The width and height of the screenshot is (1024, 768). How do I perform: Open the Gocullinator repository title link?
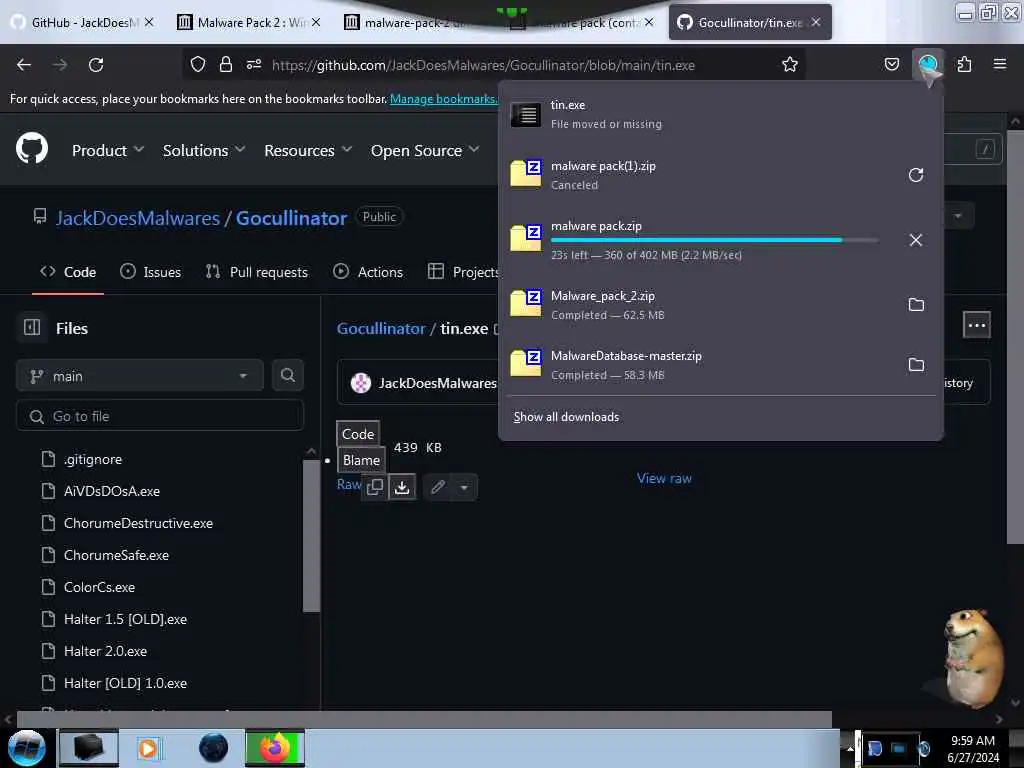291,217
